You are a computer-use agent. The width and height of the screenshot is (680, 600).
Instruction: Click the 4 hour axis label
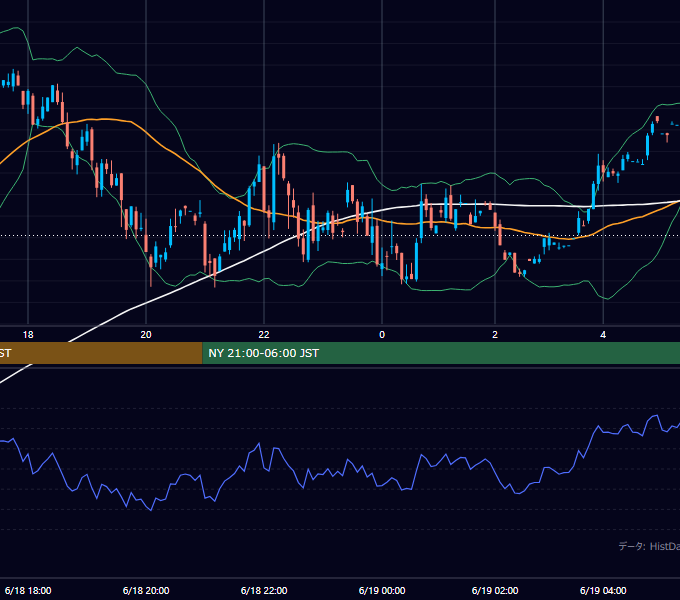[603, 335]
